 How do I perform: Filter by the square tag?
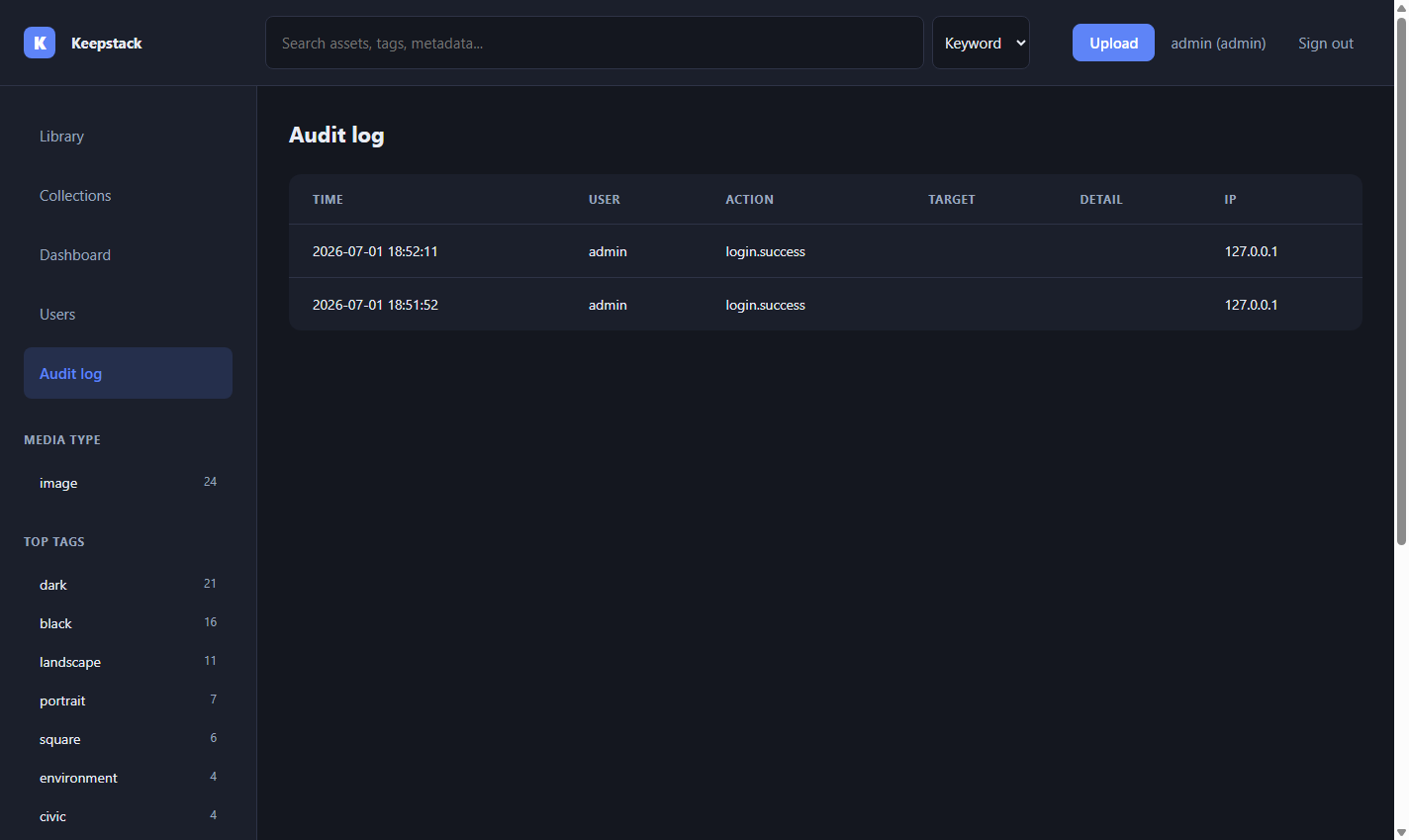coord(128,739)
